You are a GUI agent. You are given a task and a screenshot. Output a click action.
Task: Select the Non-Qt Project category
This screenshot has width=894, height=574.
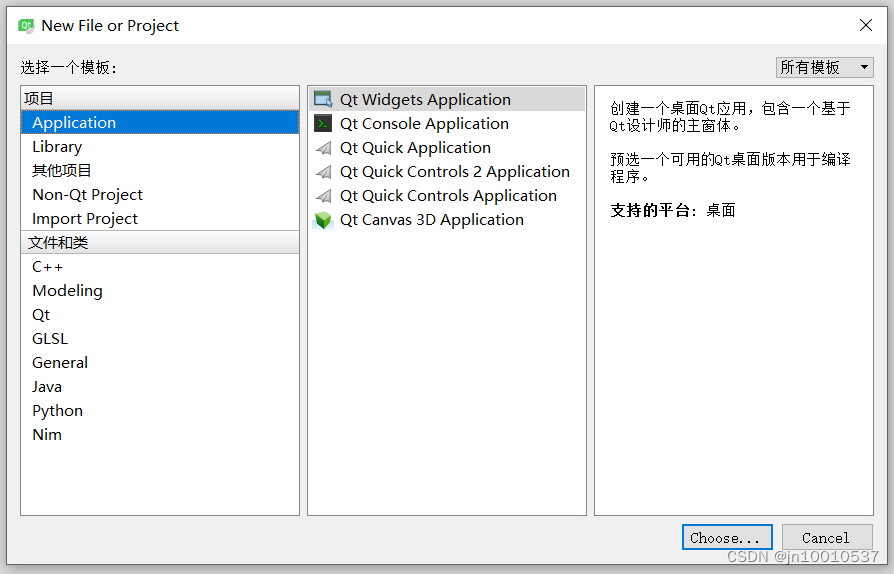pyautogui.click(x=160, y=194)
